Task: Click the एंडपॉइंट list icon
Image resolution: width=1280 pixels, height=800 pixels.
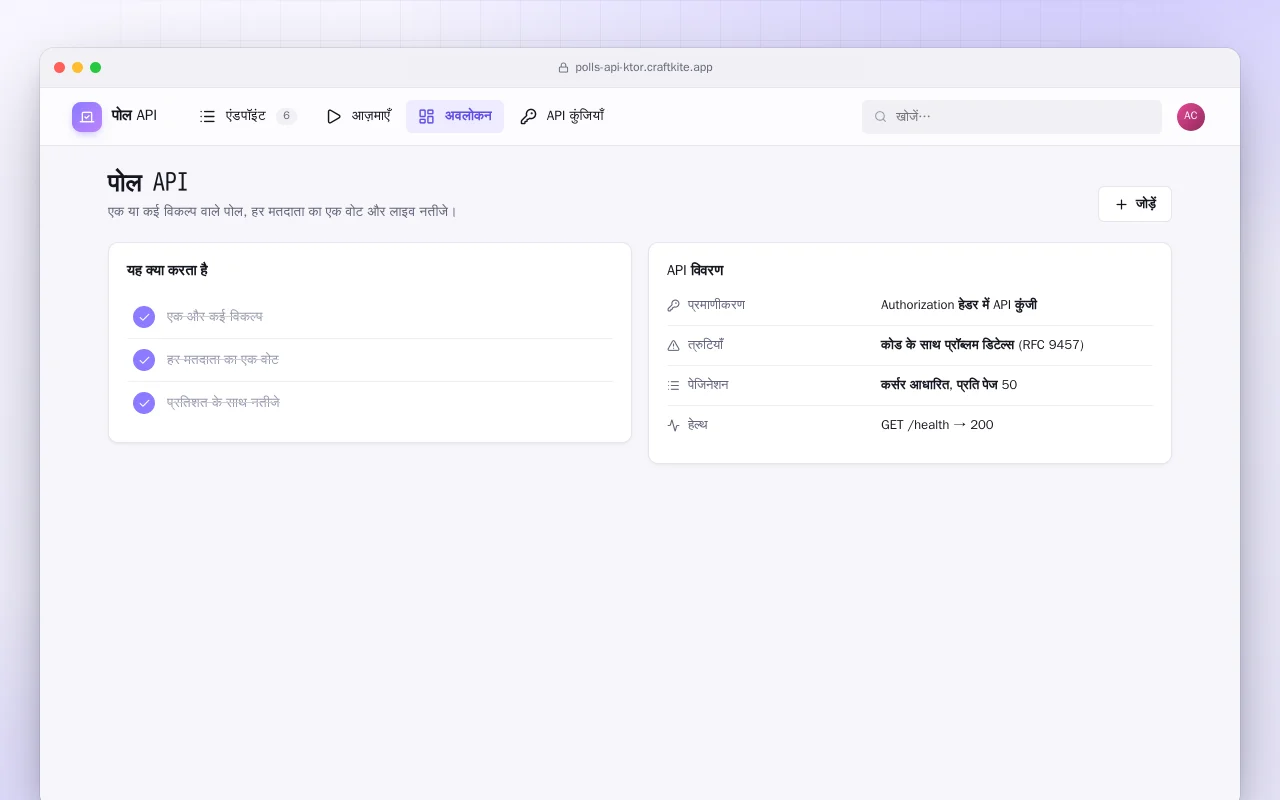Action: coord(207,116)
